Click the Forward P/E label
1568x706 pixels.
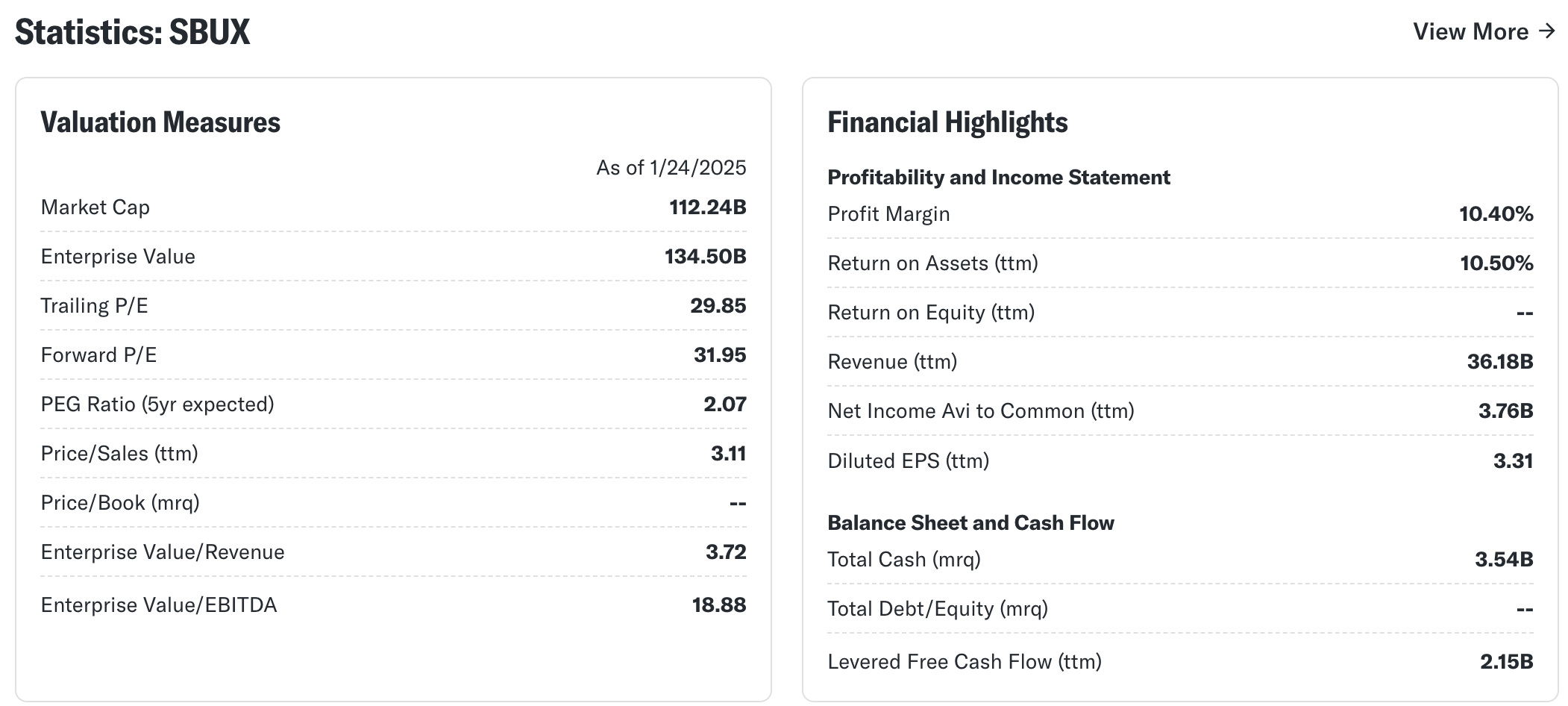98,355
